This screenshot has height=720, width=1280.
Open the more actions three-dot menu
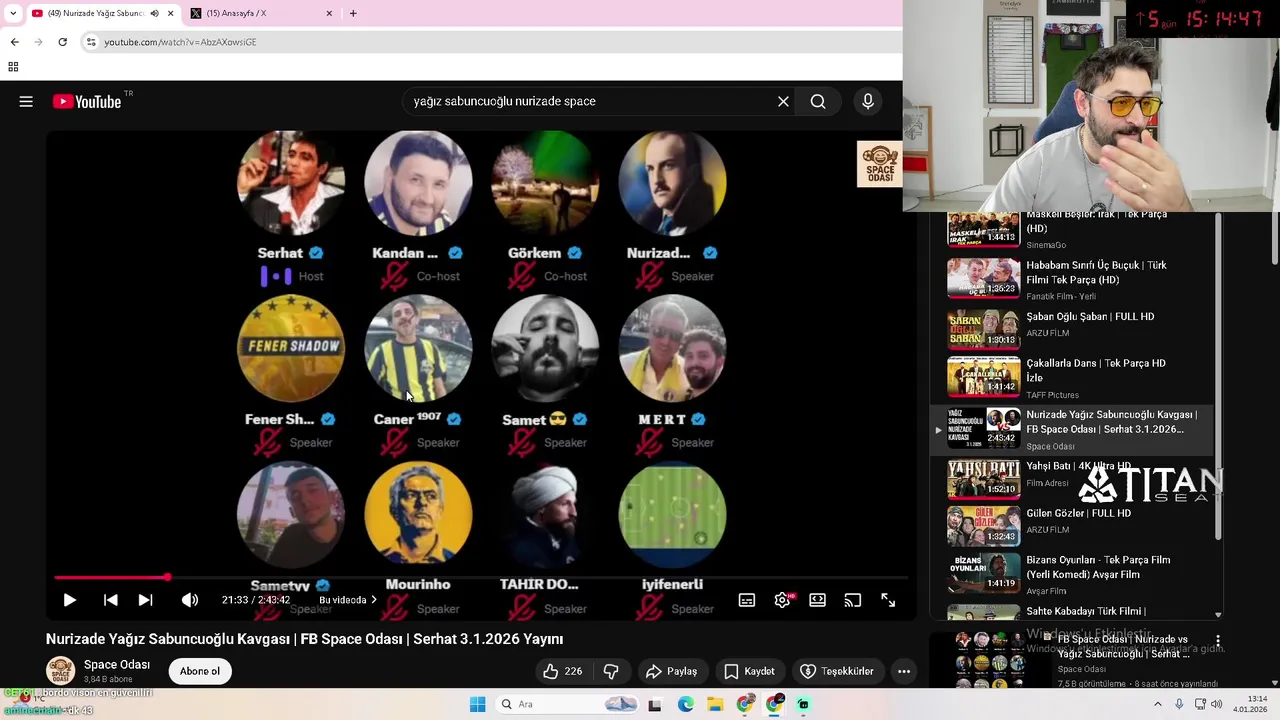pos(904,671)
